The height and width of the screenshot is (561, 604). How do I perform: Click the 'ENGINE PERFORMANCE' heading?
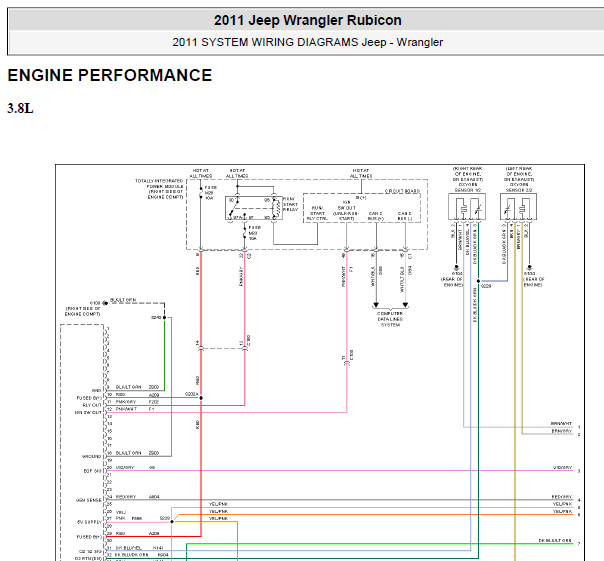110,75
